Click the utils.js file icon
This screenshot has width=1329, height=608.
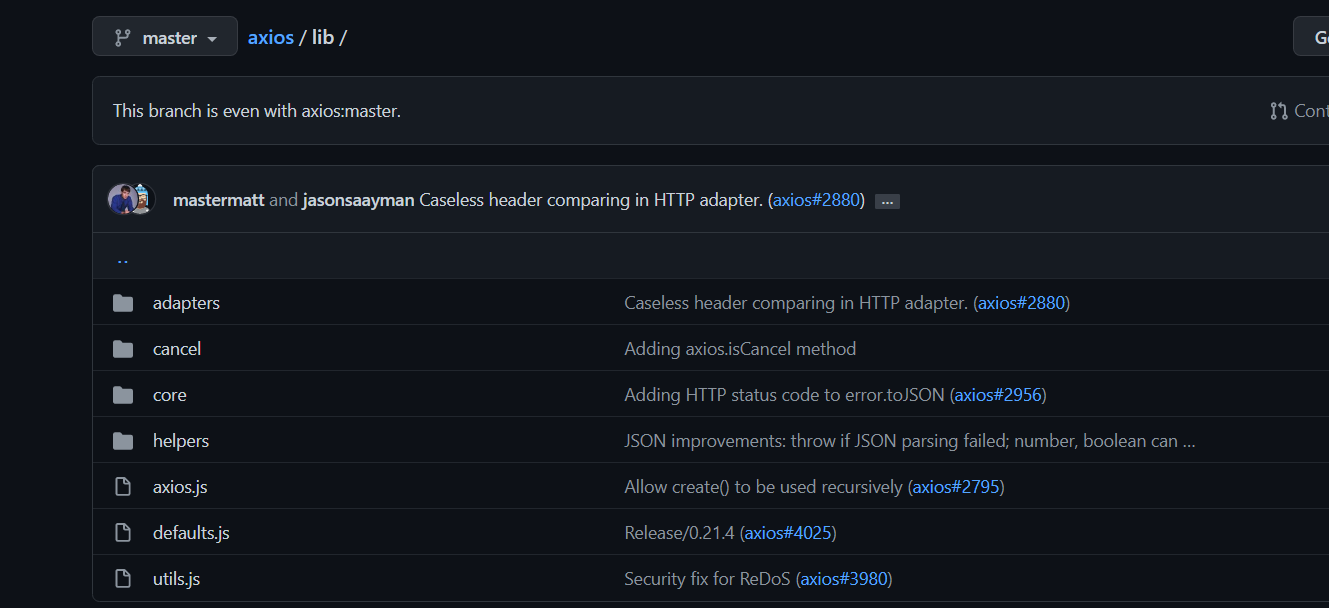click(123, 579)
